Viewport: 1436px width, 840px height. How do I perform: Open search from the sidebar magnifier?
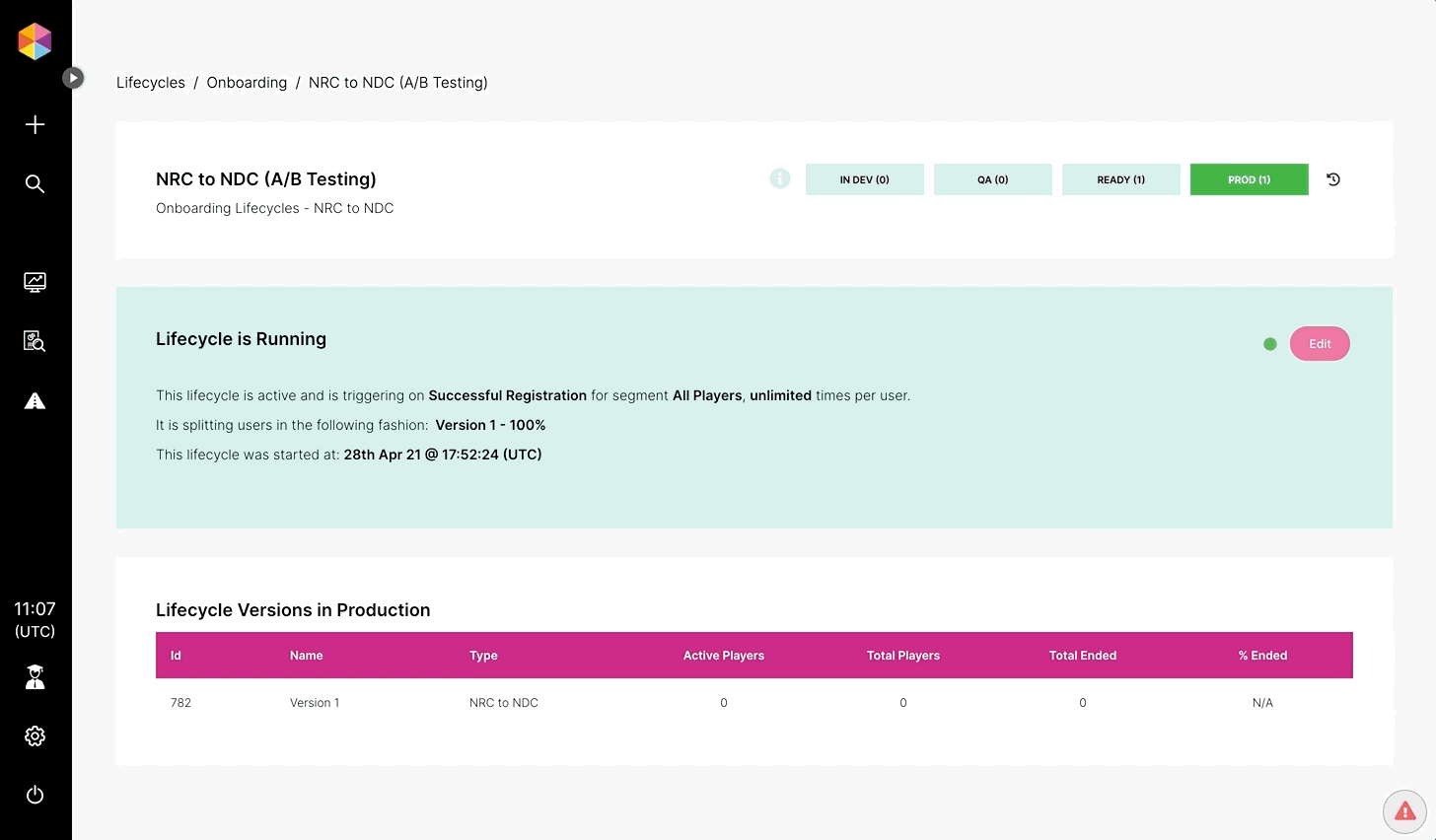(x=35, y=184)
